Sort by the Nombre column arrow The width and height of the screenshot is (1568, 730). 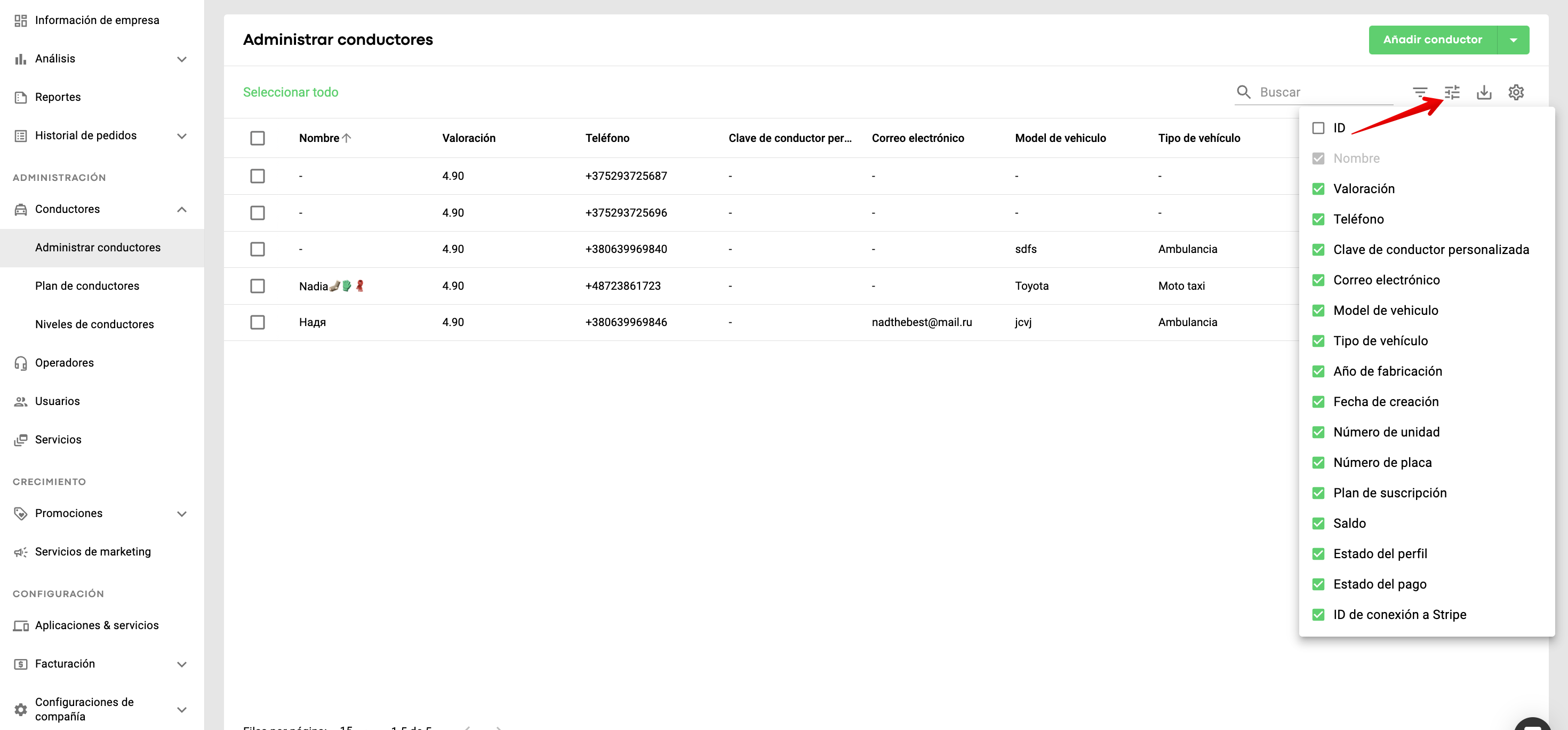coord(347,138)
